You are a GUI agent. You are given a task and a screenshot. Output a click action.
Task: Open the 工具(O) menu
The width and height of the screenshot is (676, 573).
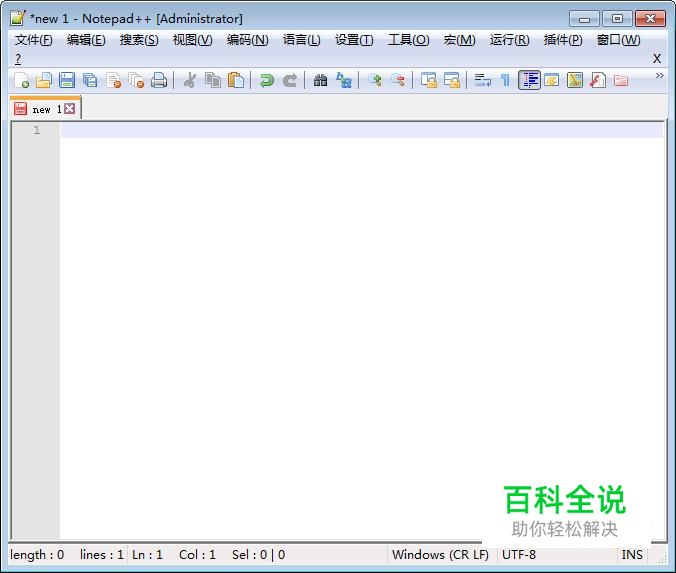(408, 40)
